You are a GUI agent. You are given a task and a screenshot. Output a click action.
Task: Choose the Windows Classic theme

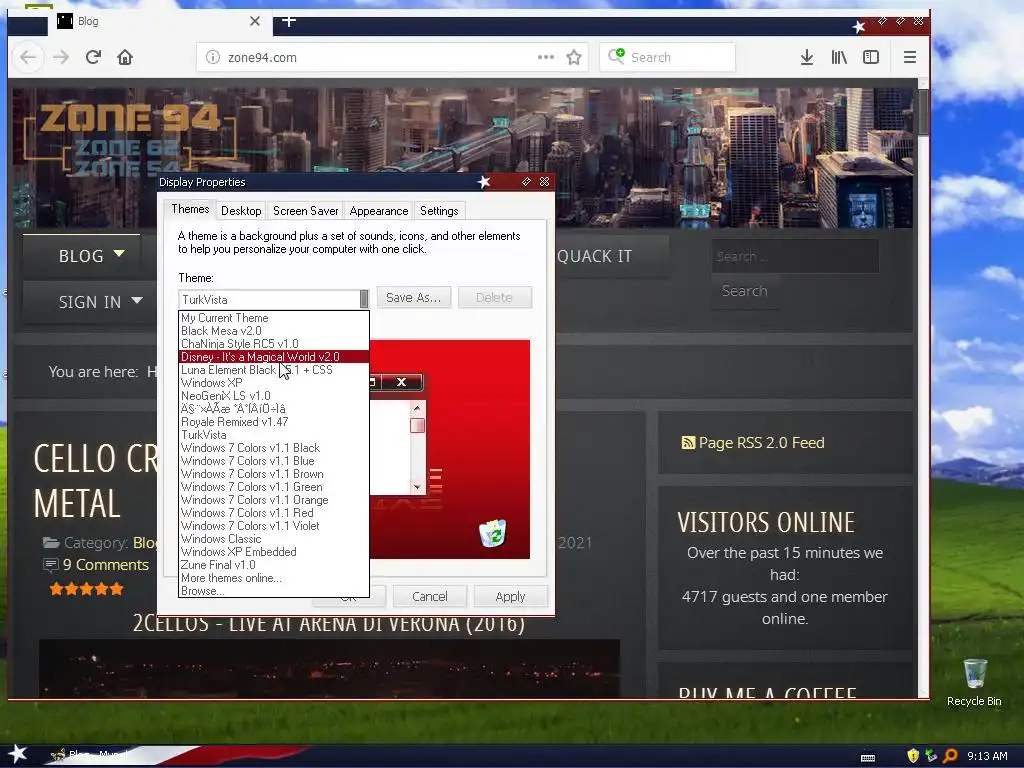pos(274,539)
